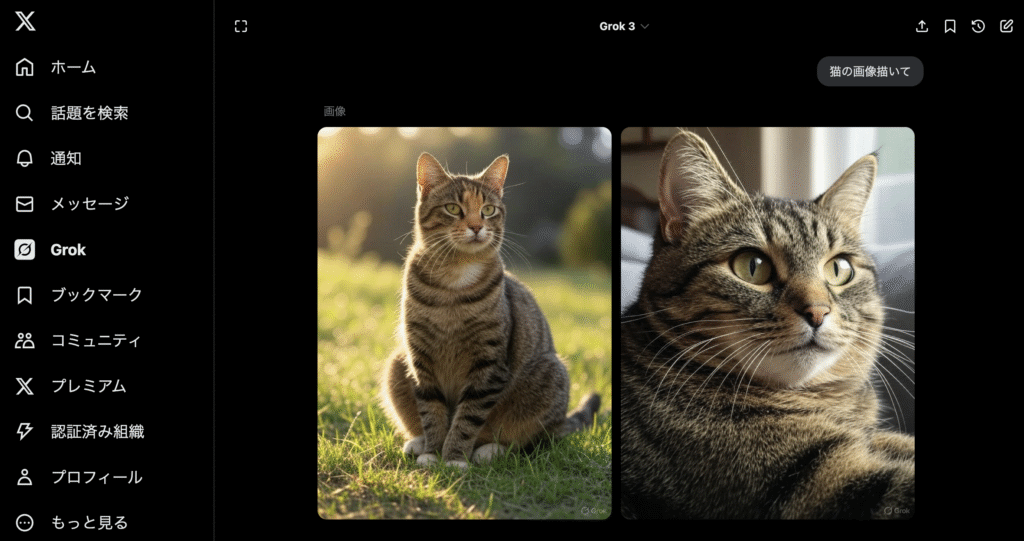This screenshot has height=541, width=1024.
Task: Click the more circle ellipsis icon
Action: click(x=24, y=523)
